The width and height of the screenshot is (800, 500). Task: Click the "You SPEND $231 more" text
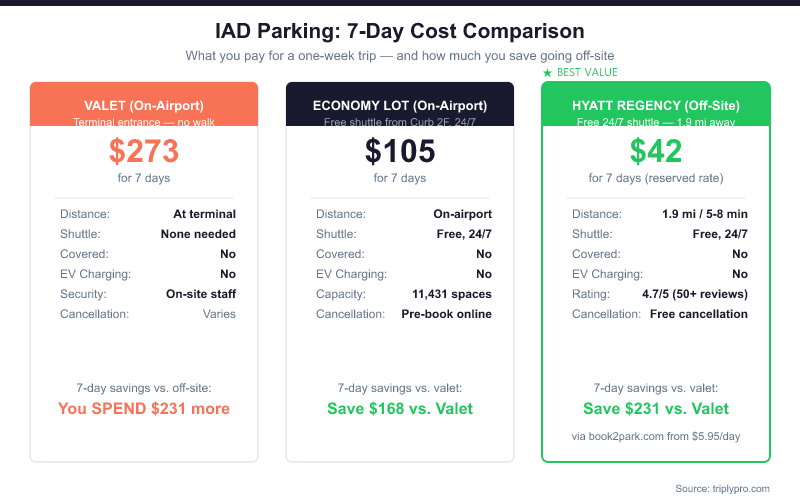coord(144,408)
